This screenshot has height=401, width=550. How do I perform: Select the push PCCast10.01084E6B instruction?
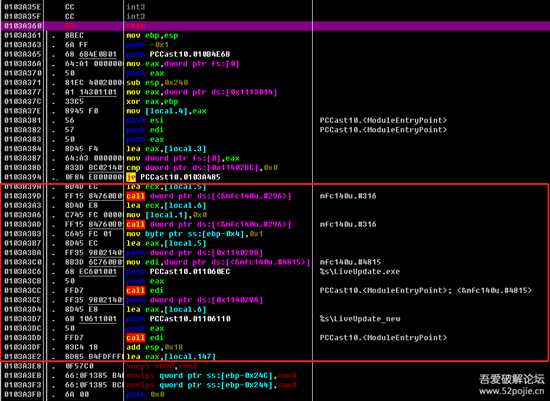[178, 54]
